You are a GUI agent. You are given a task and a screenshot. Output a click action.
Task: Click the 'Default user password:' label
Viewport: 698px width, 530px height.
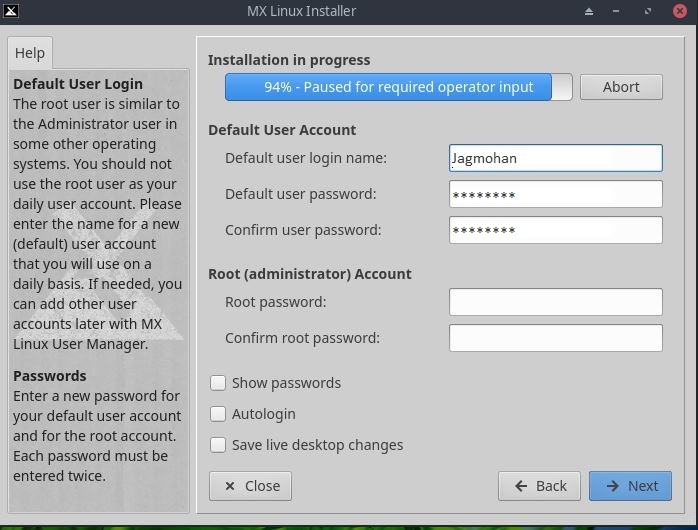[300, 194]
